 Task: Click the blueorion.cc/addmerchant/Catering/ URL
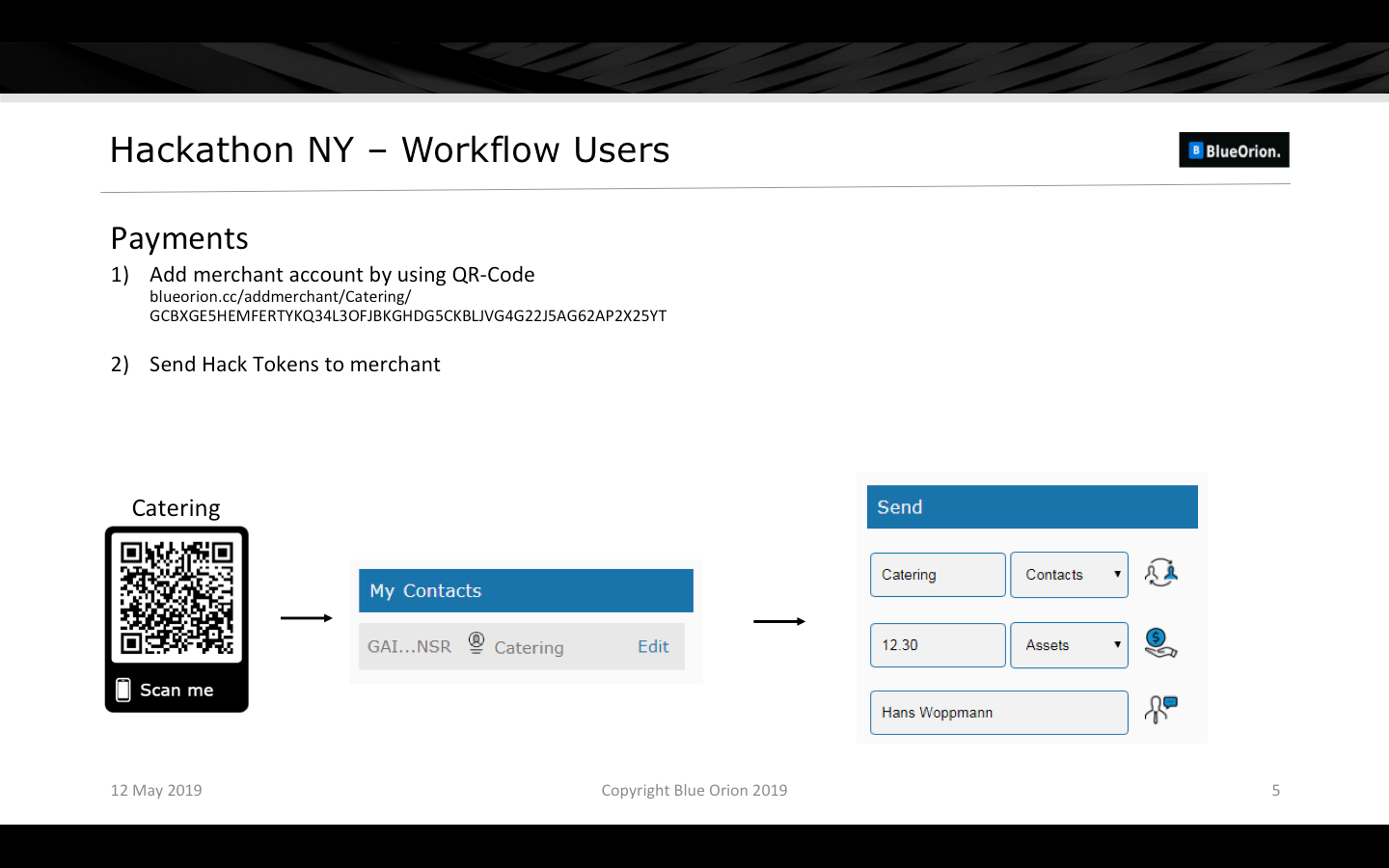[281, 297]
